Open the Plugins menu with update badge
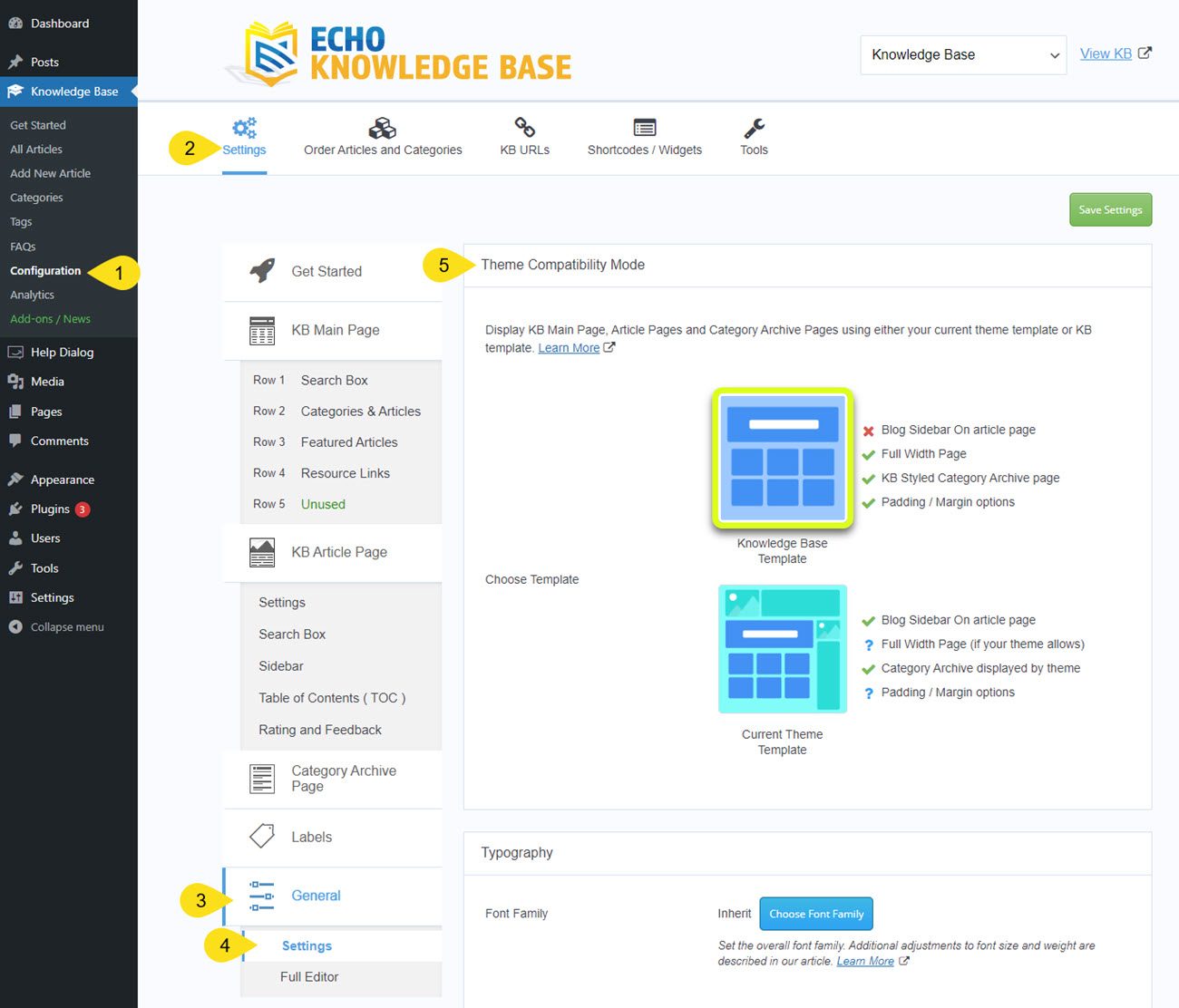1179x1008 pixels. pos(47,509)
